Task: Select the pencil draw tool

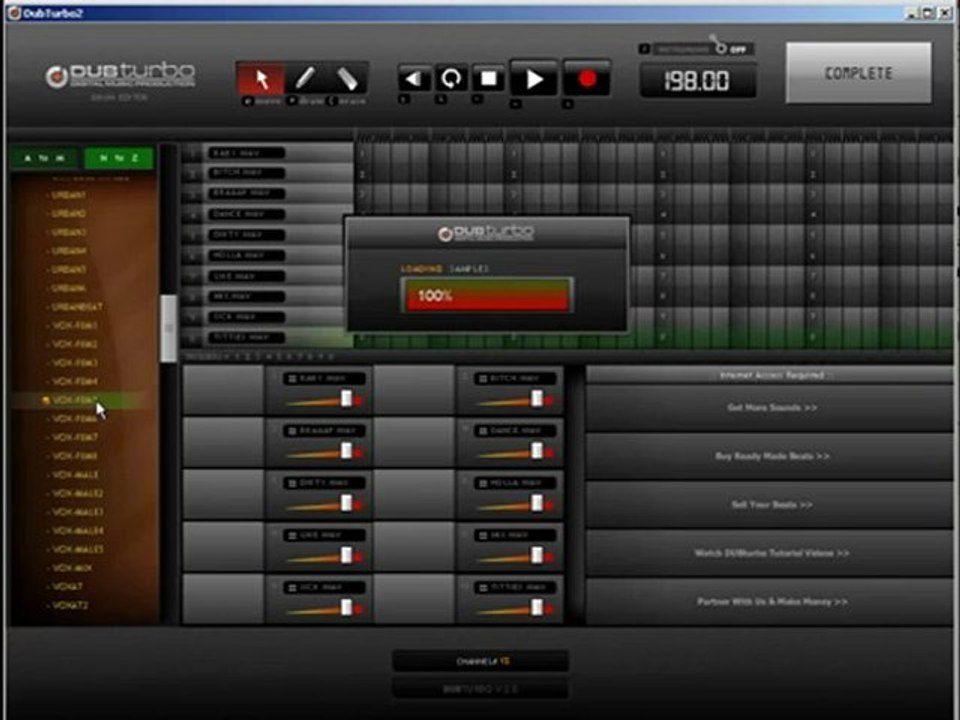Action: click(x=305, y=79)
